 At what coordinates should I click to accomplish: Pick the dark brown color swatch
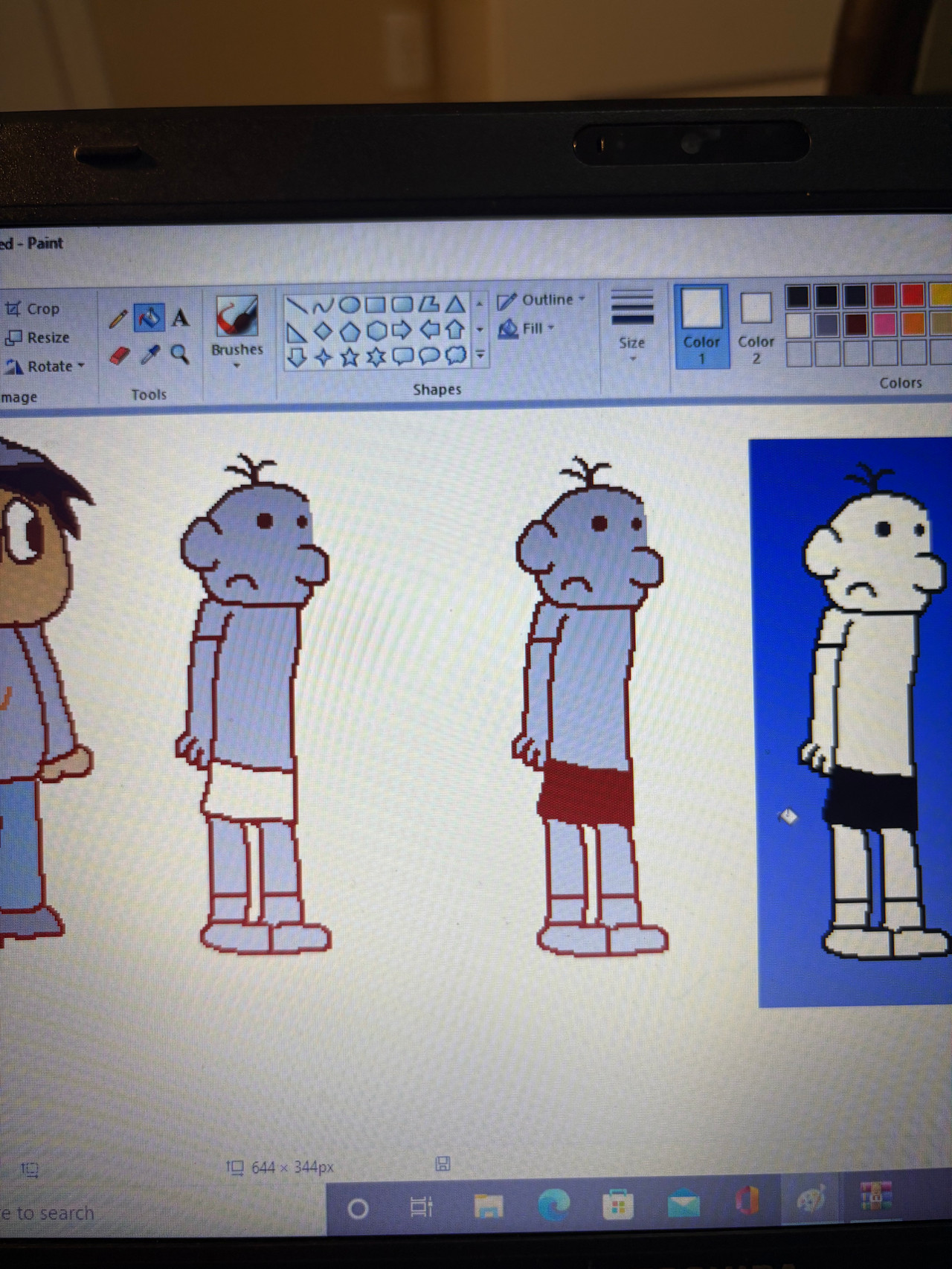[855, 324]
